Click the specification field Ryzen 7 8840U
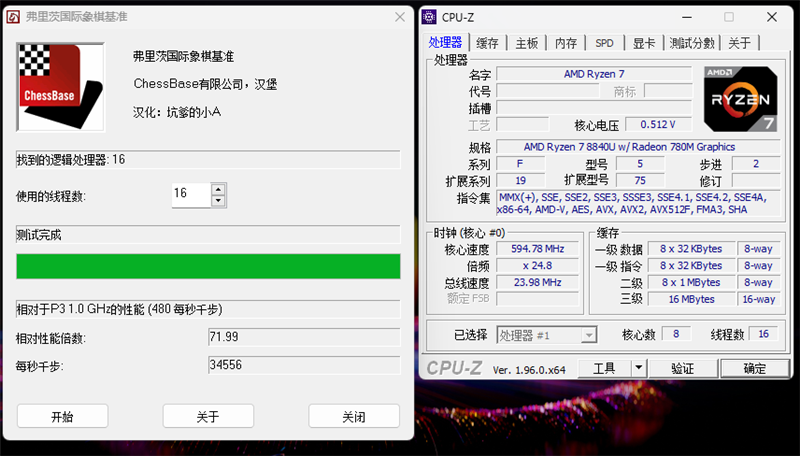This screenshot has height=456, width=800. coord(638,147)
